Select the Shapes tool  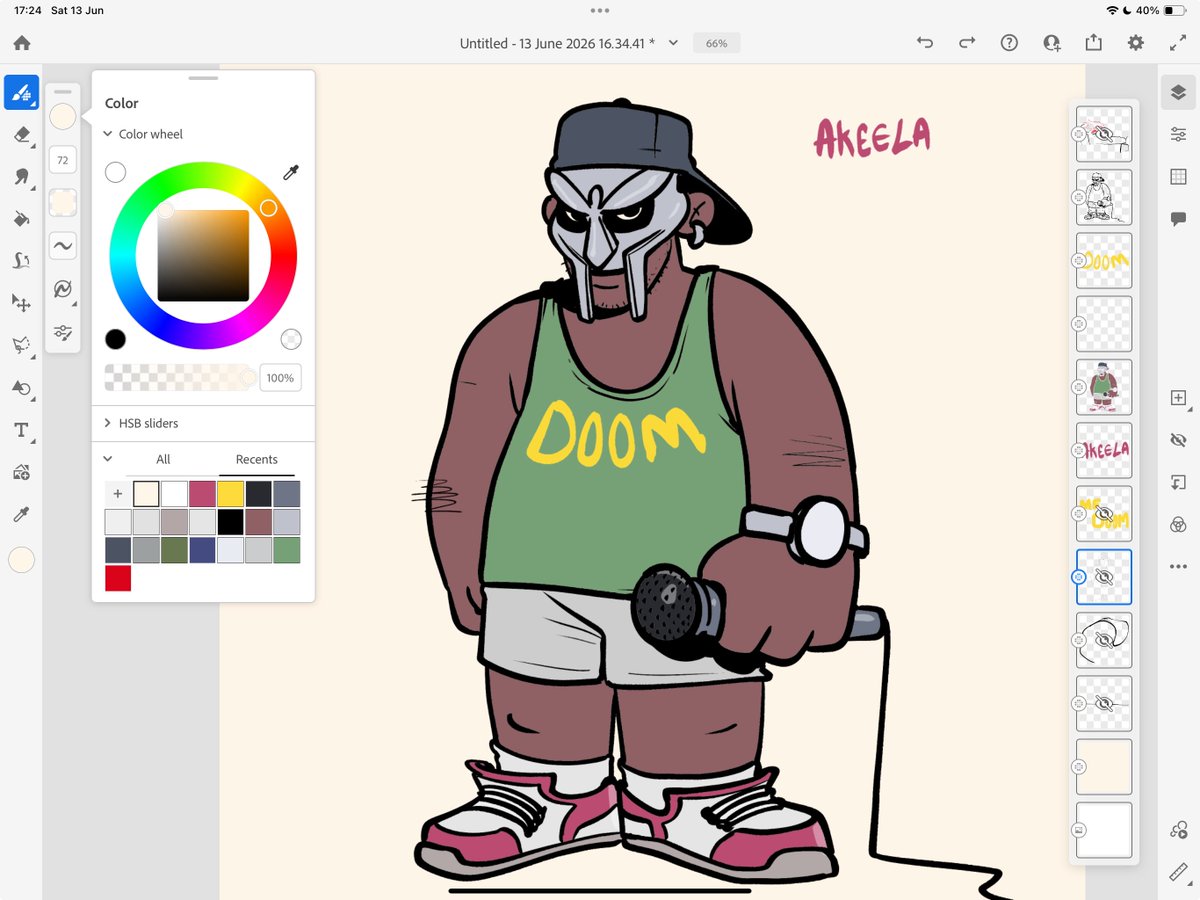21,387
